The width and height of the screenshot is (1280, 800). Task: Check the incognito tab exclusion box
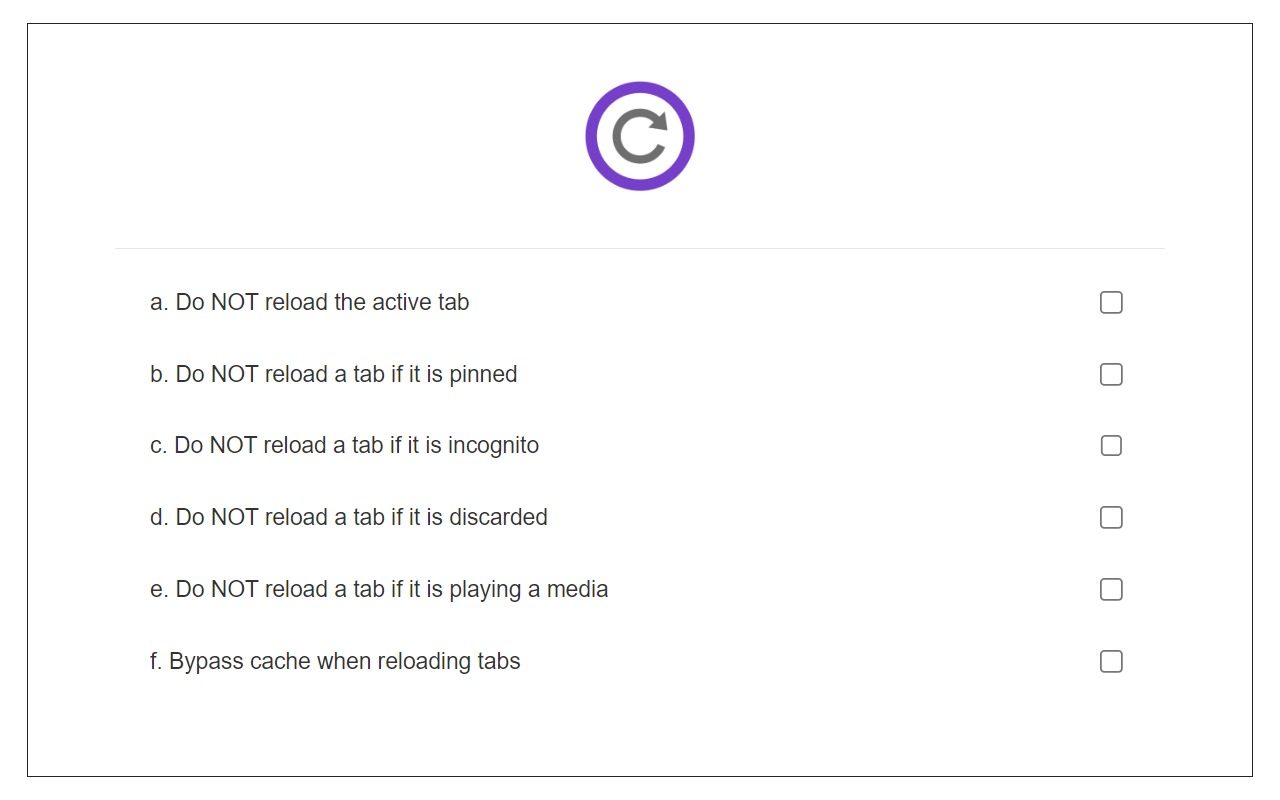coord(1111,445)
